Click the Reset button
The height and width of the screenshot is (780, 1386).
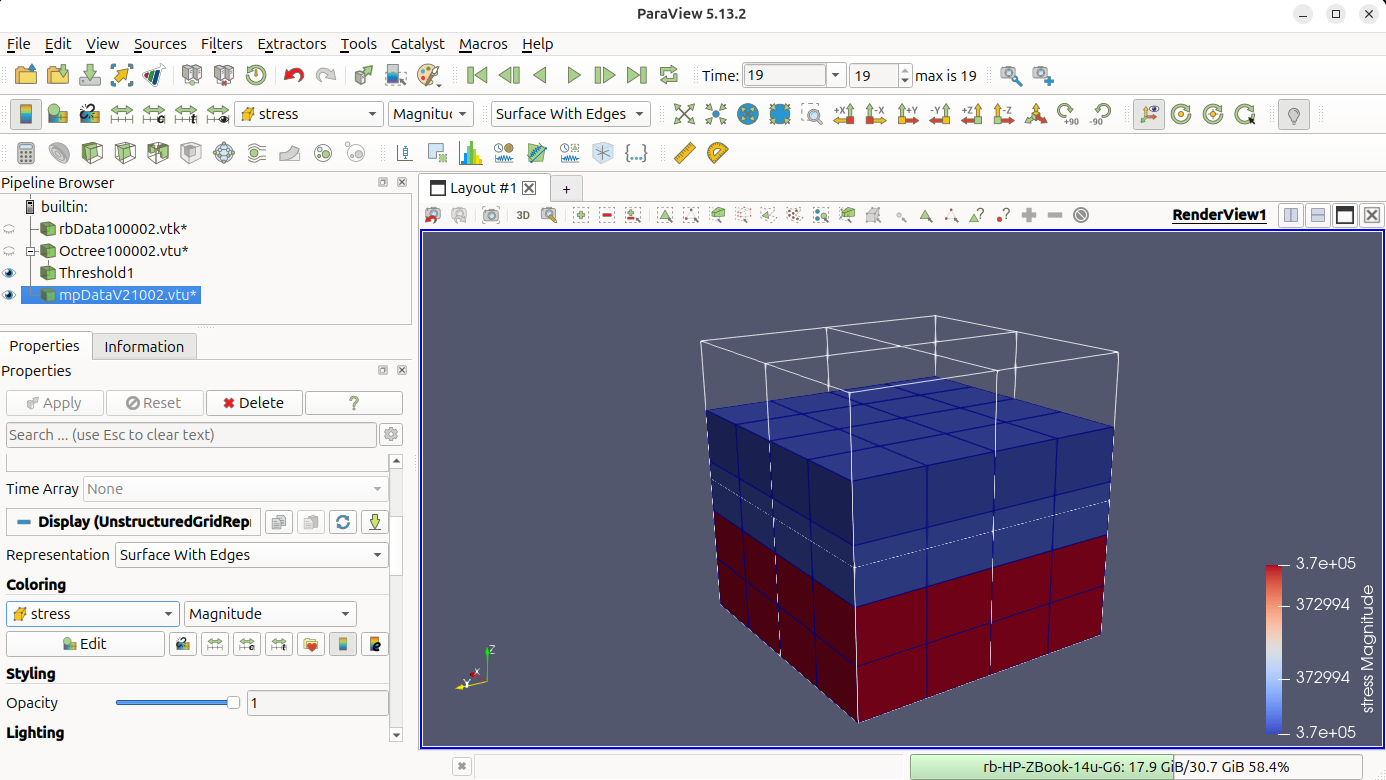[154, 403]
